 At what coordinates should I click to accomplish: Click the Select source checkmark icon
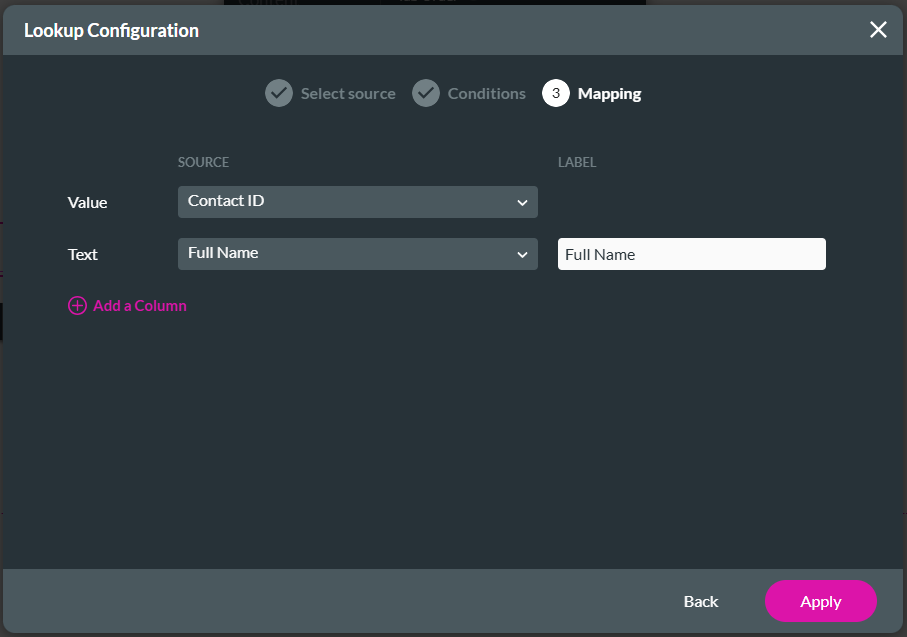tap(279, 93)
